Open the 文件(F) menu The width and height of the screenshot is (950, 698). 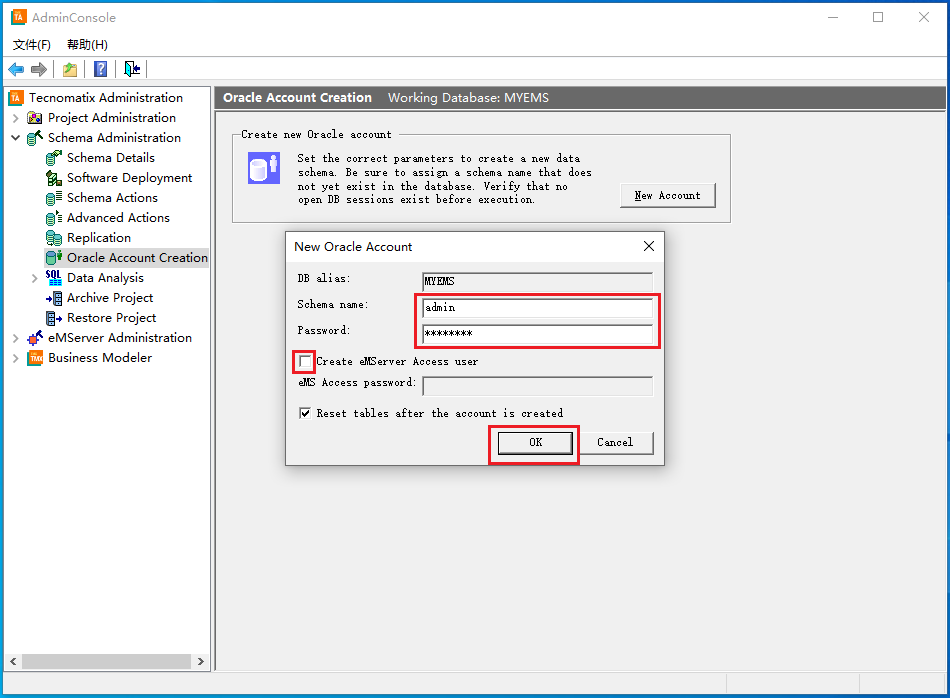[x=32, y=45]
